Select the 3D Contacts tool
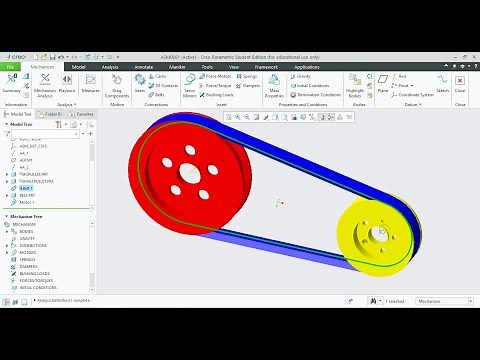The image size is (480, 360). coord(163,86)
